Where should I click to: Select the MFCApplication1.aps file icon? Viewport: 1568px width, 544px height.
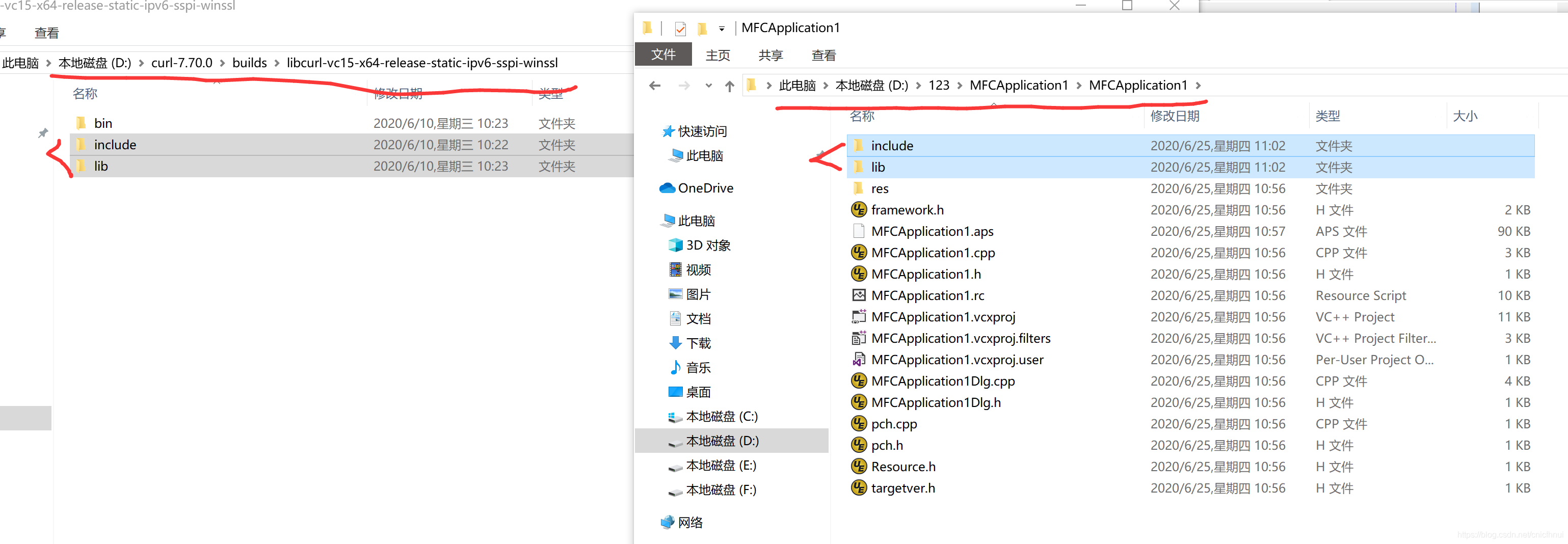coord(858,231)
